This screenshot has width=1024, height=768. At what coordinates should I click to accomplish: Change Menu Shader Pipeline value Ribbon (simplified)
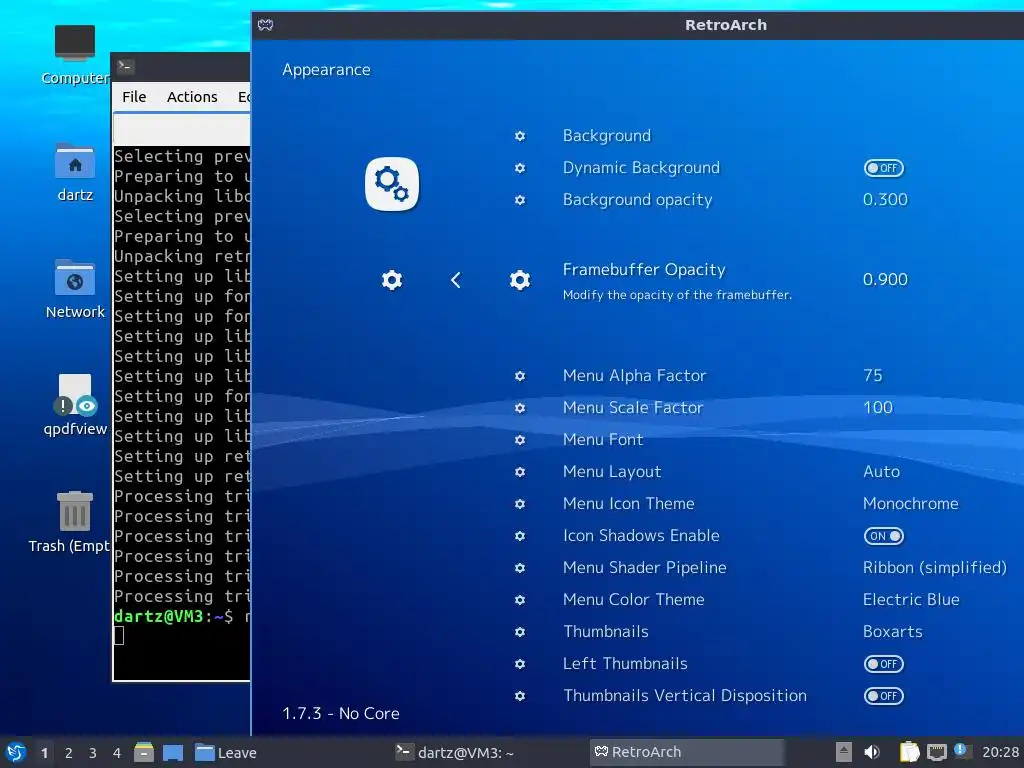point(935,568)
